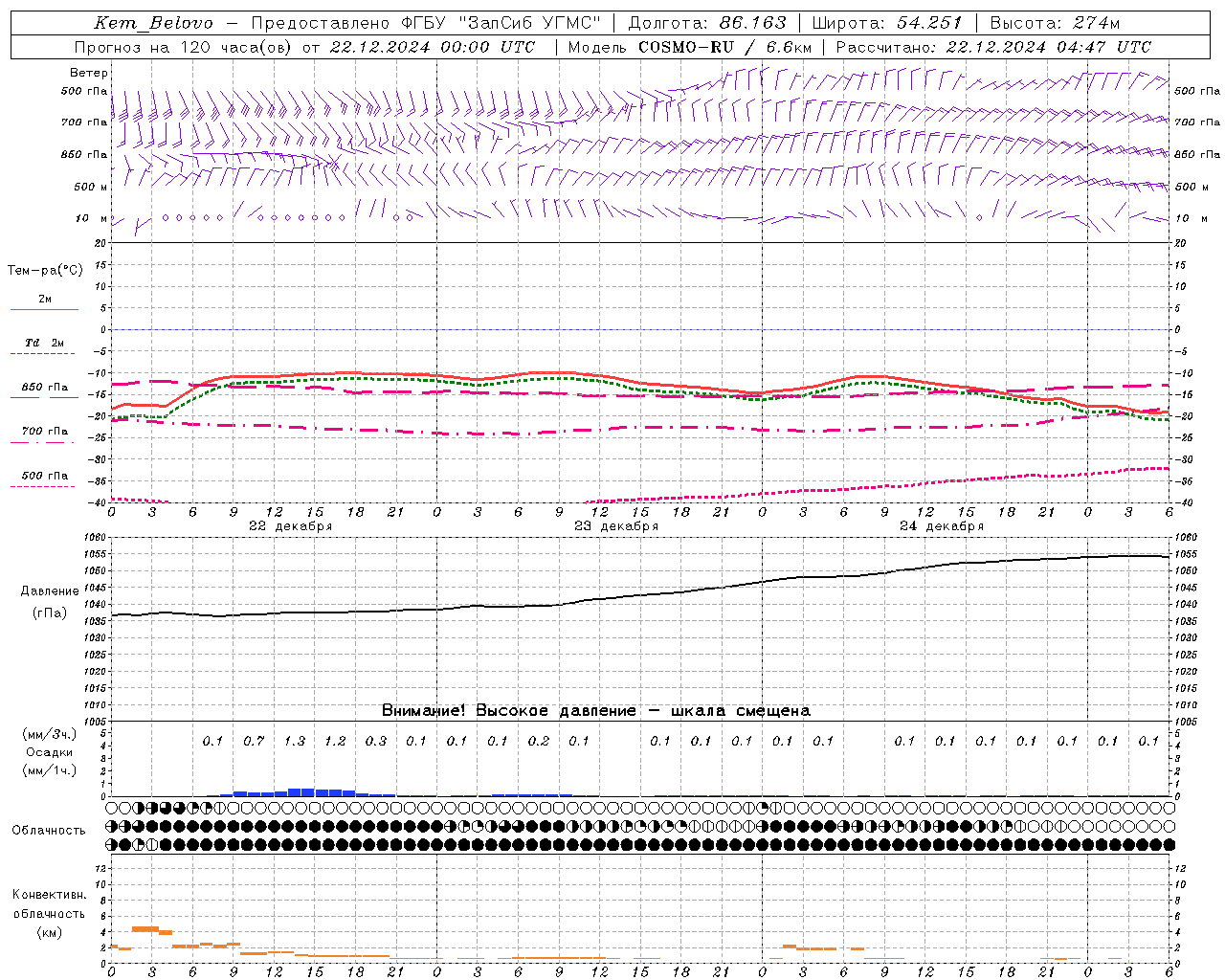Select the text 'Предоставлено ФГБУ "ЗапСиб УГМС"'

point(426,23)
